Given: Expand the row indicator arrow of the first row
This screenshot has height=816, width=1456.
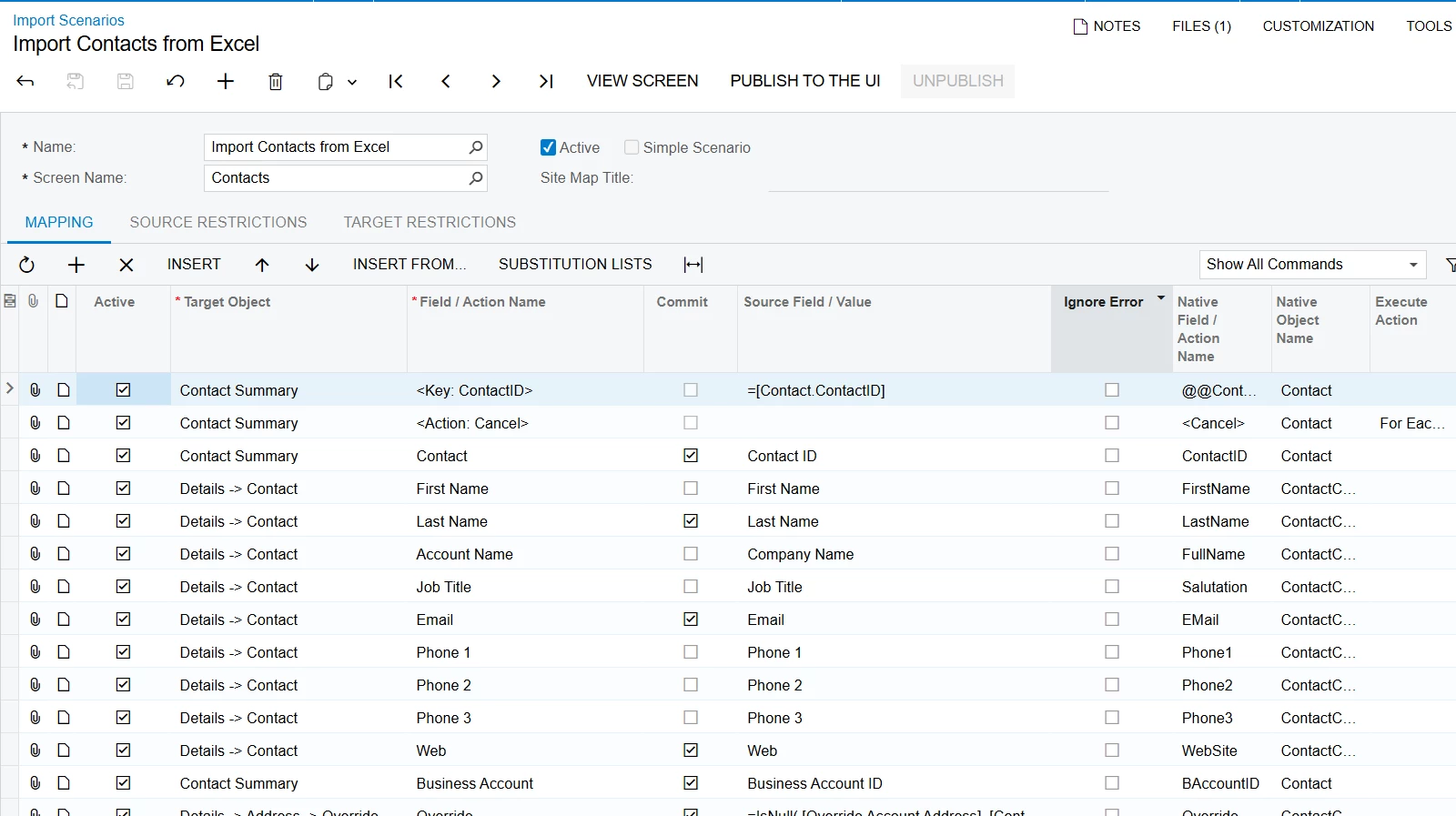Looking at the screenshot, I should point(10,388).
